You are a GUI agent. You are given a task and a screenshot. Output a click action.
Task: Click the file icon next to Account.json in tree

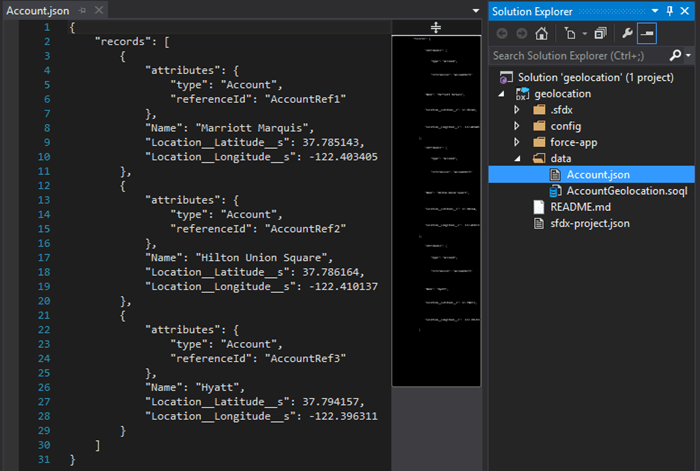tap(555, 175)
